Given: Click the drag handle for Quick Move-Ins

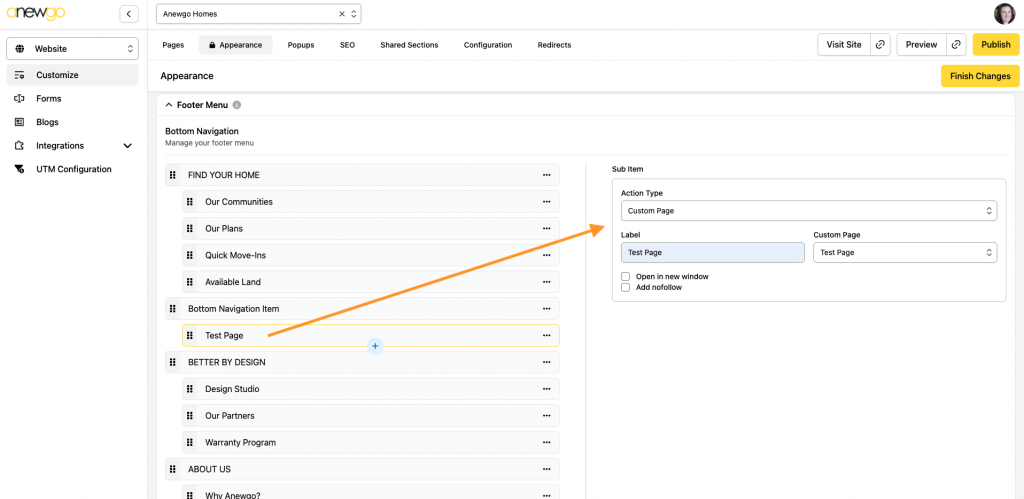Looking at the screenshot, I should point(190,255).
